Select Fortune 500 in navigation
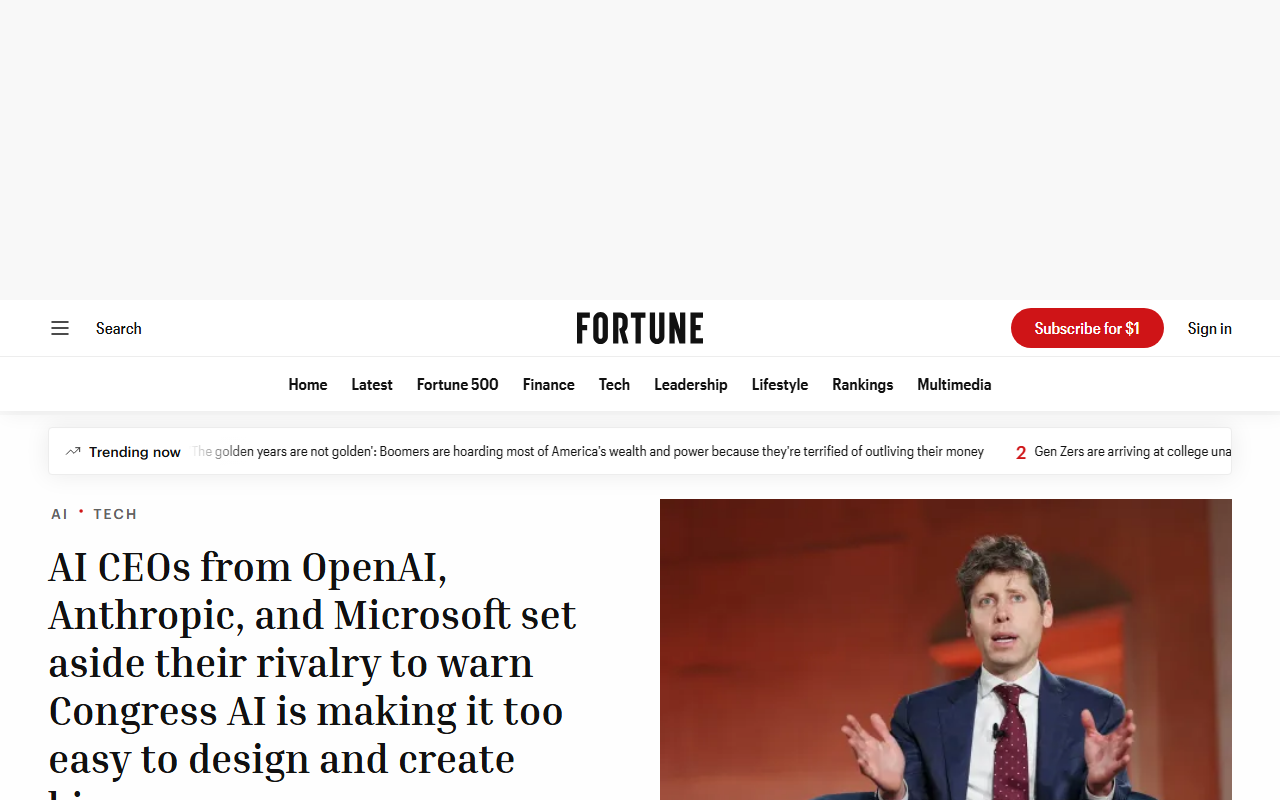 click(x=458, y=385)
